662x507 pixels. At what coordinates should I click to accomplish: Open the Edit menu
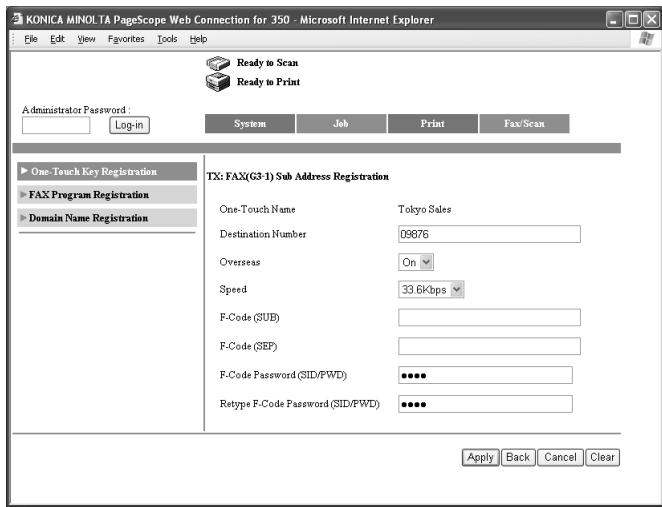point(57,39)
